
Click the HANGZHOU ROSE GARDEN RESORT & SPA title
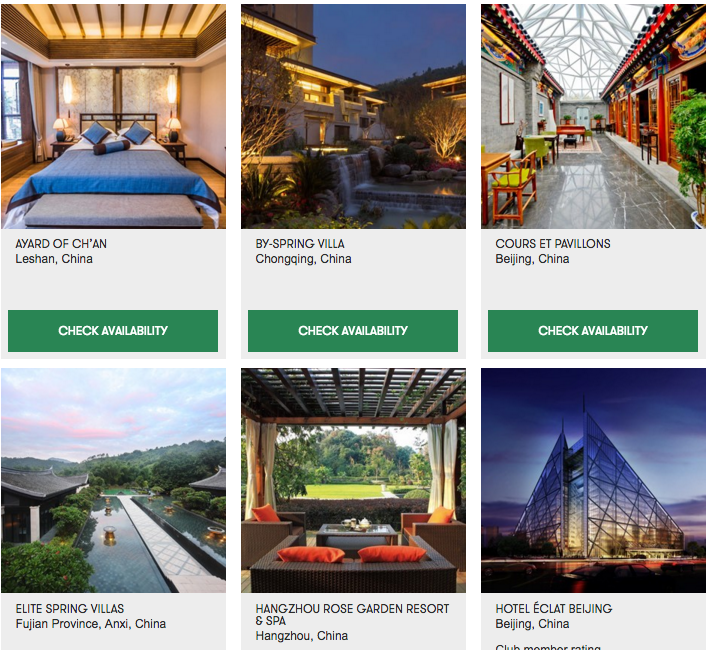pyautogui.click(x=352, y=614)
